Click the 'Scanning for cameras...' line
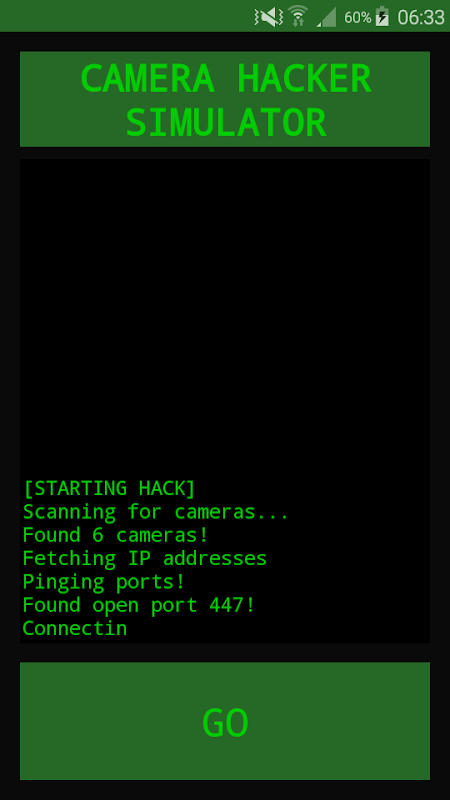450x800 pixels. click(156, 512)
